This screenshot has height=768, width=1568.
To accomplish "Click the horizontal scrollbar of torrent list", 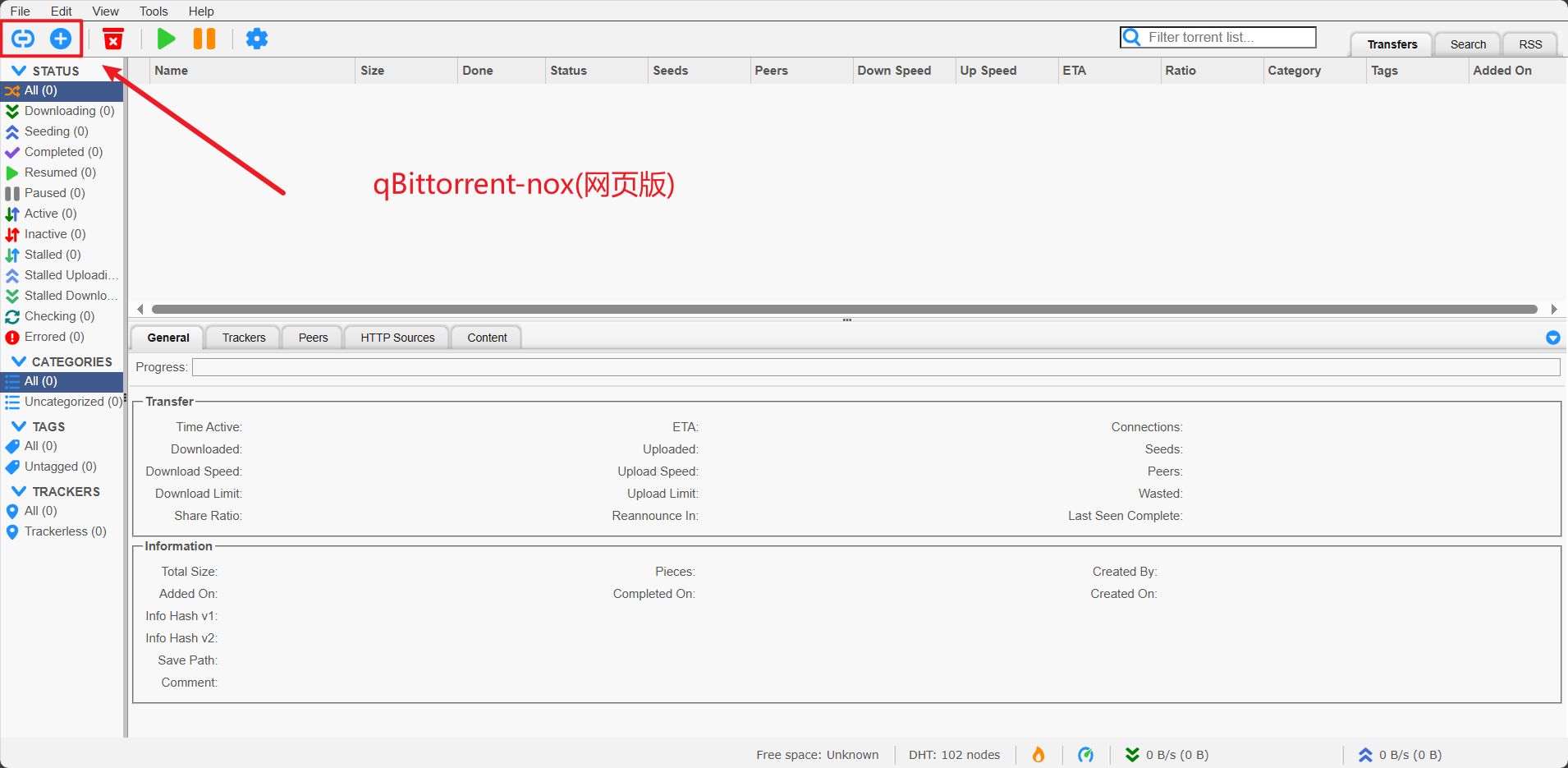I will click(844, 310).
